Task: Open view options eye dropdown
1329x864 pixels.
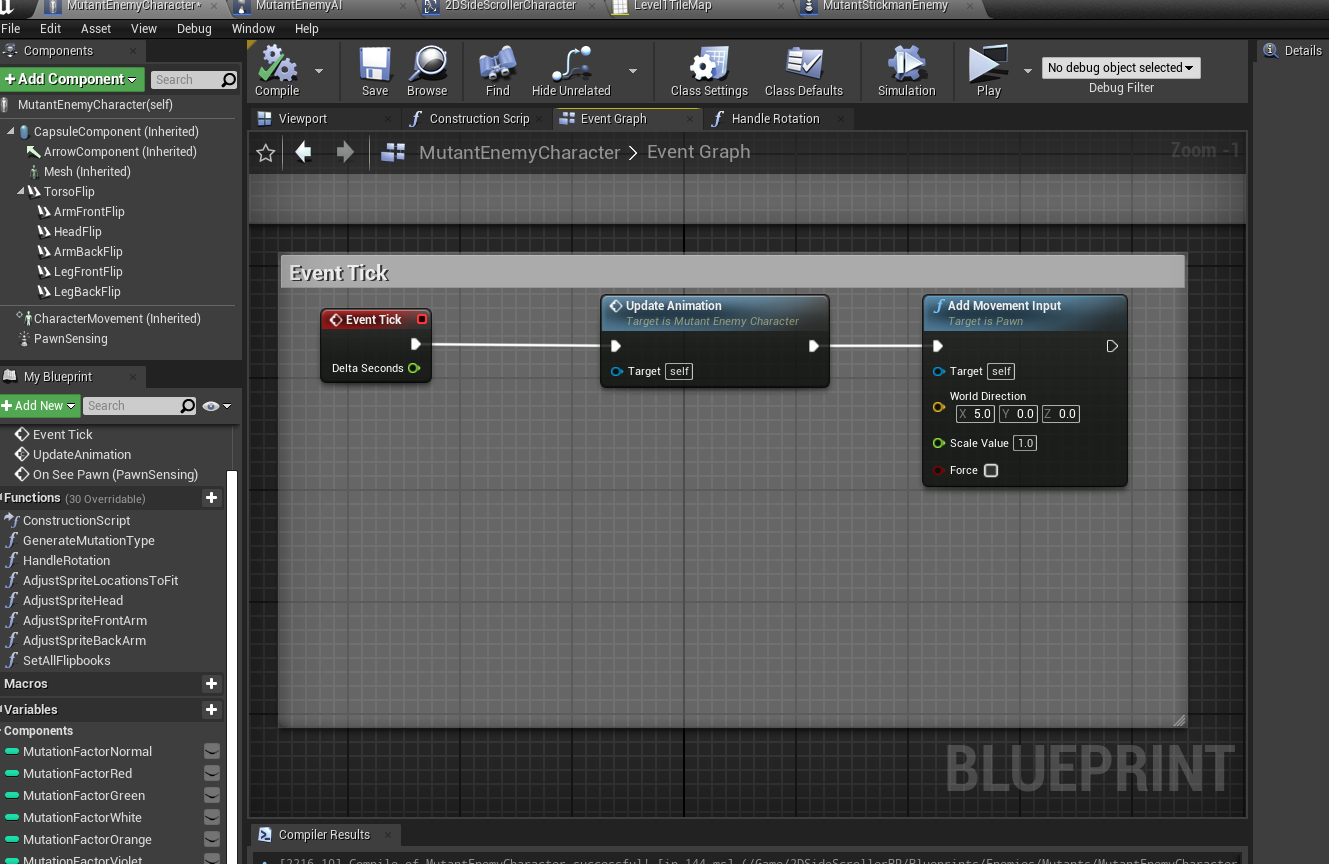Action: [x=216, y=406]
